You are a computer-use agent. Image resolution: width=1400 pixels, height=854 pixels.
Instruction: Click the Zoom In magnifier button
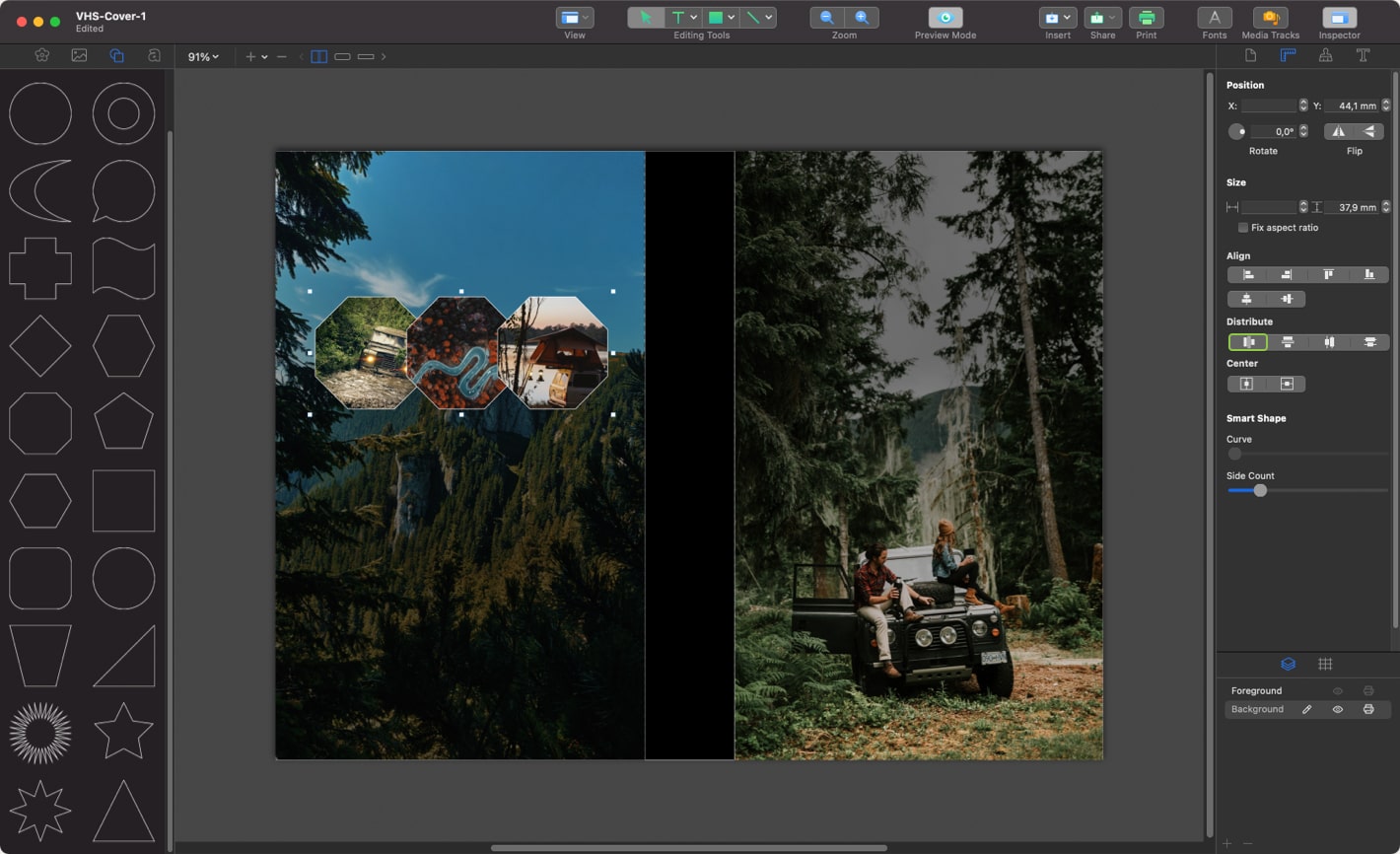(862, 18)
